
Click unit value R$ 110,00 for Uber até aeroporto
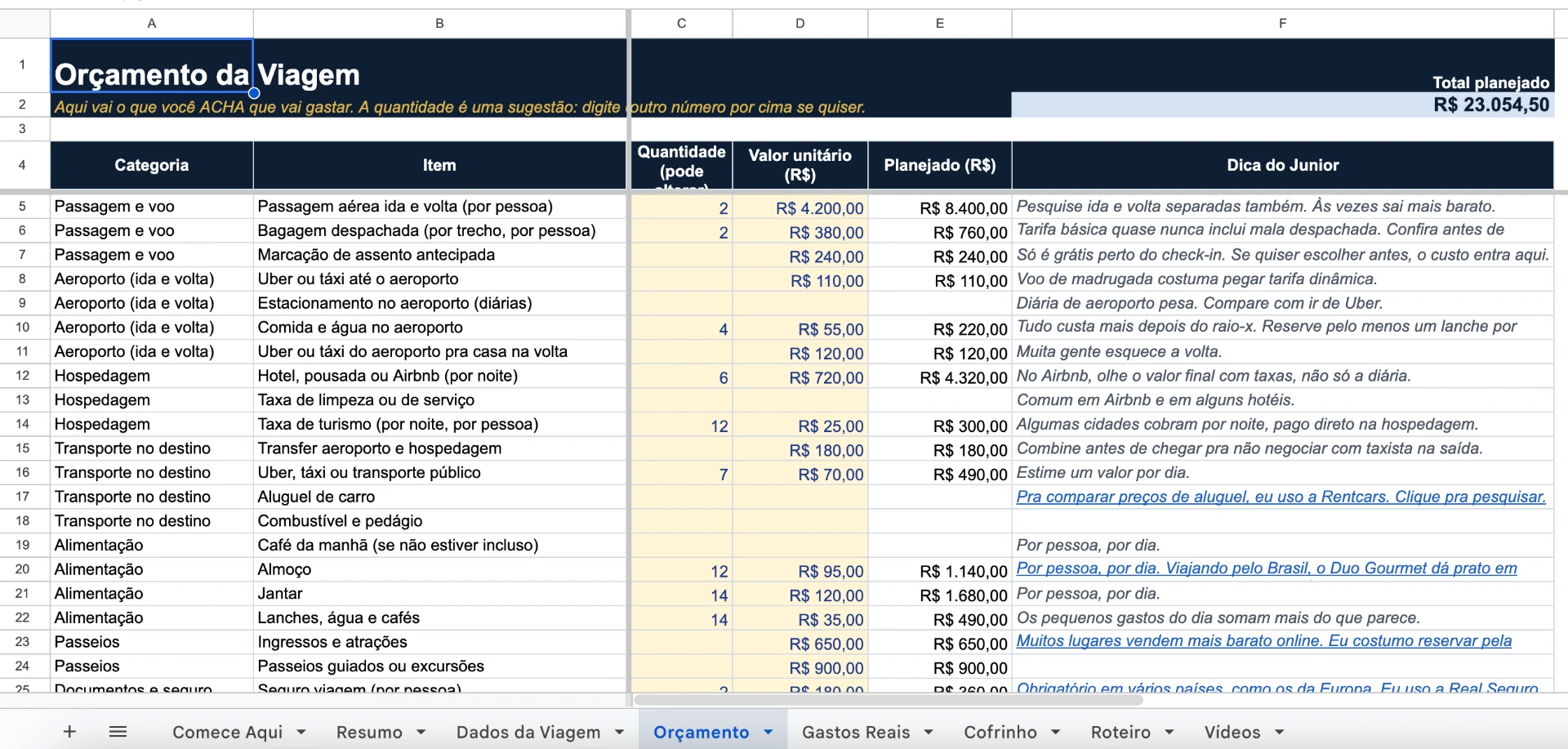point(800,279)
